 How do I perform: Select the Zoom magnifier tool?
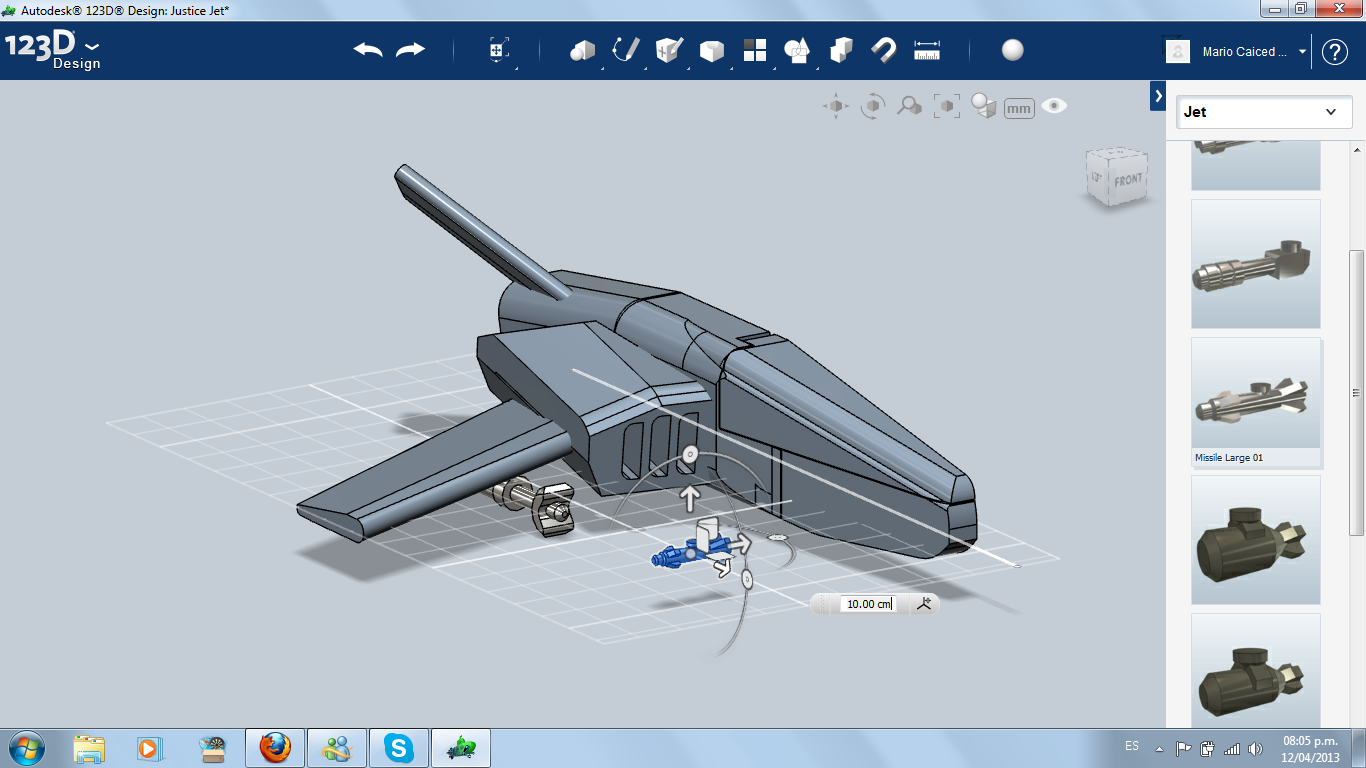909,106
